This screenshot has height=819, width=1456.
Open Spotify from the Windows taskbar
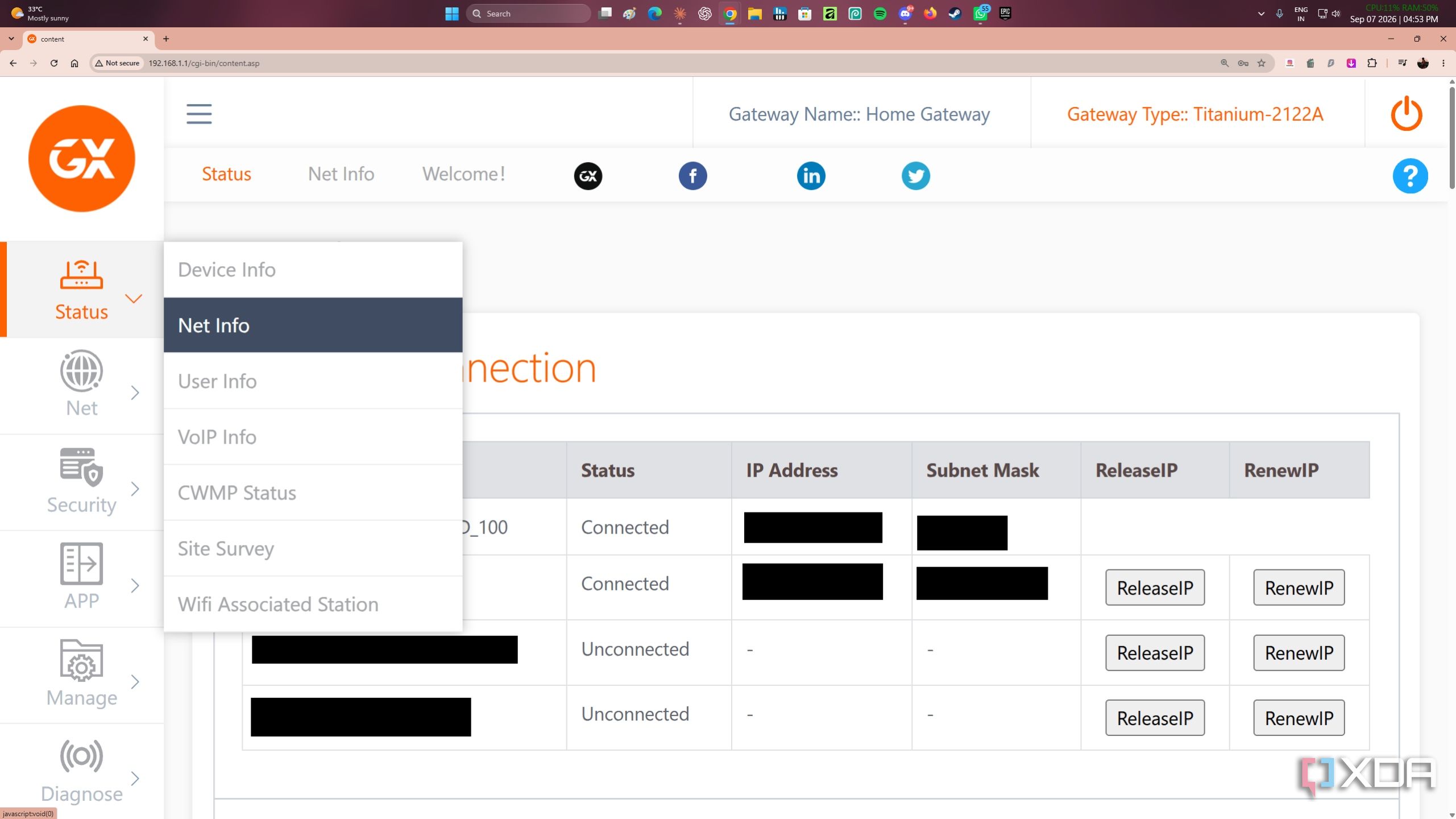point(880,14)
